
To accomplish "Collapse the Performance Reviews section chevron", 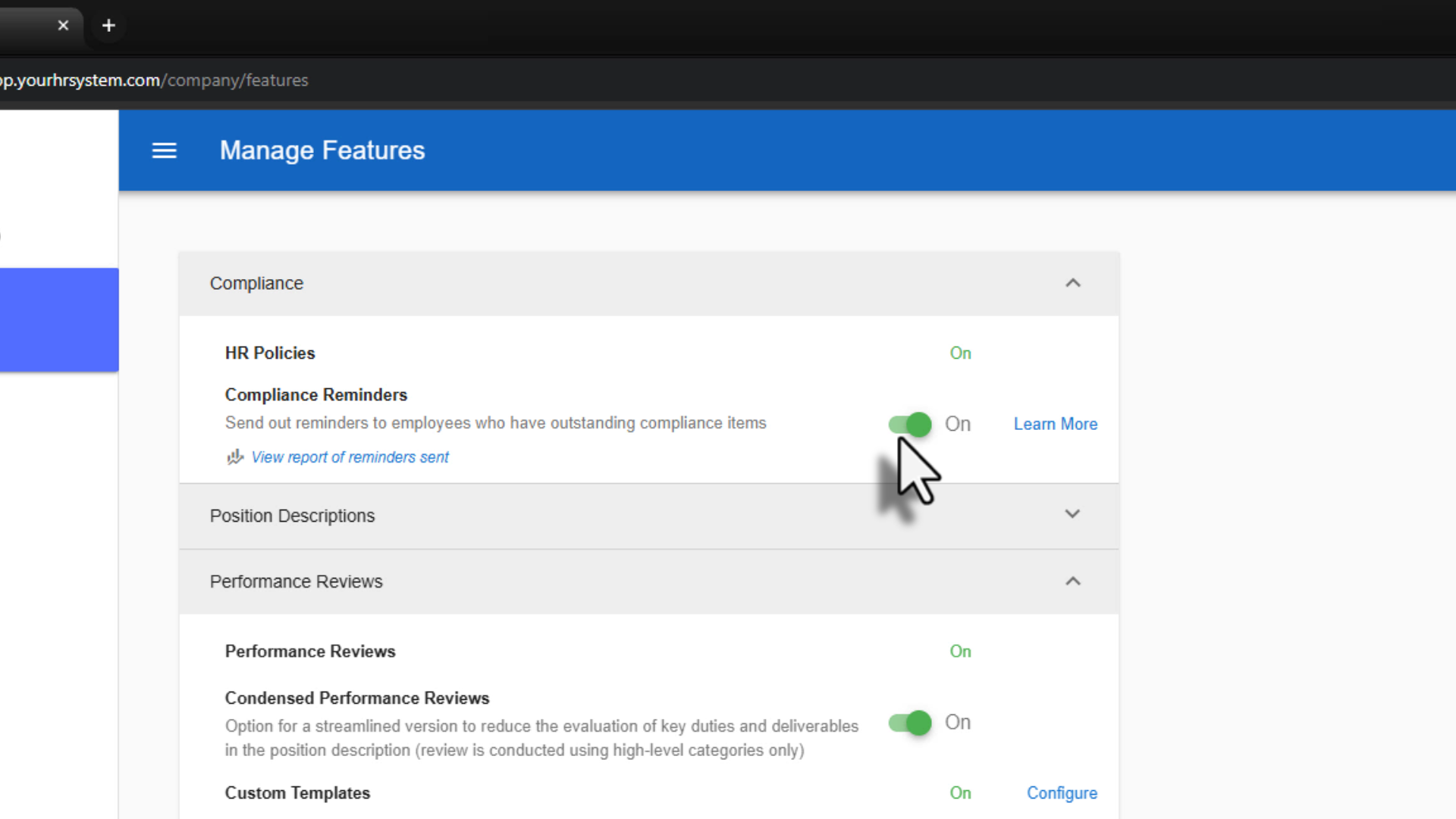I will tap(1072, 582).
